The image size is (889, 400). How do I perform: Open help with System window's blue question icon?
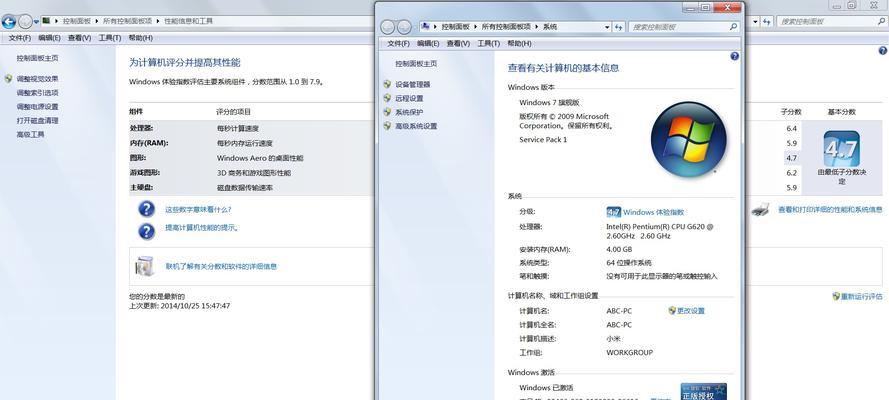735,56
